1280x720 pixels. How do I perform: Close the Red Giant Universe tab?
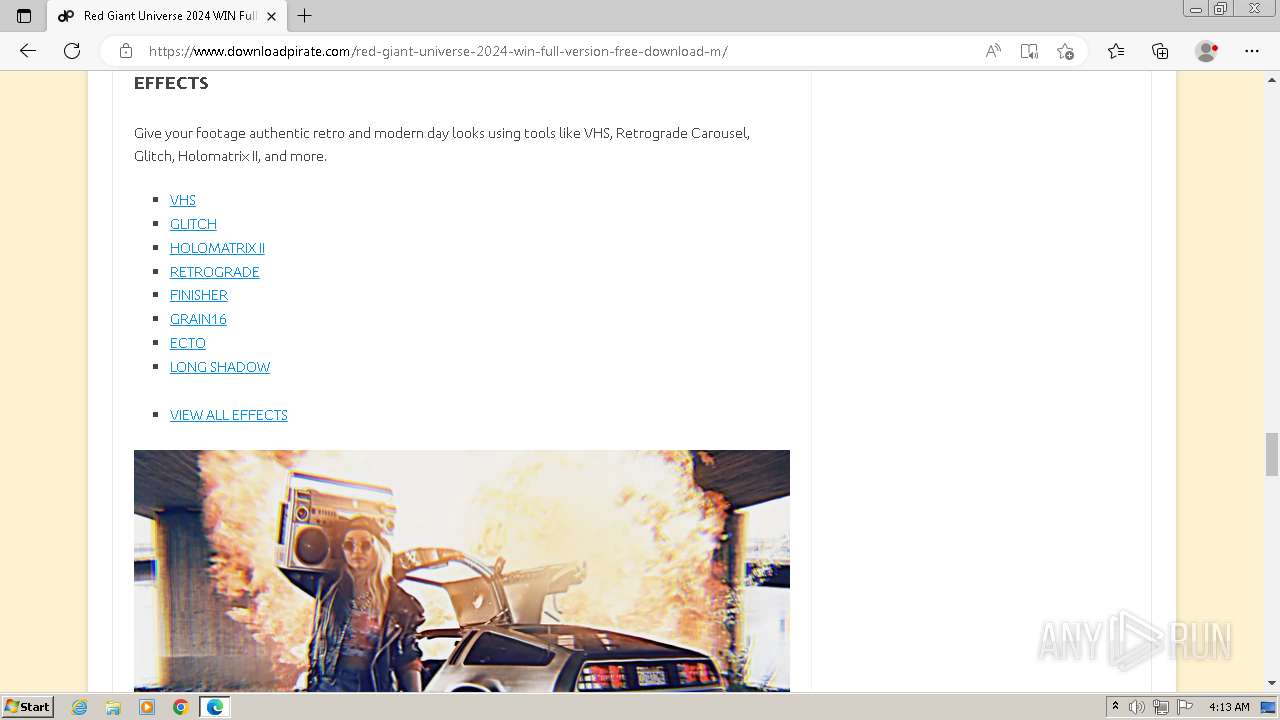tap(271, 16)
